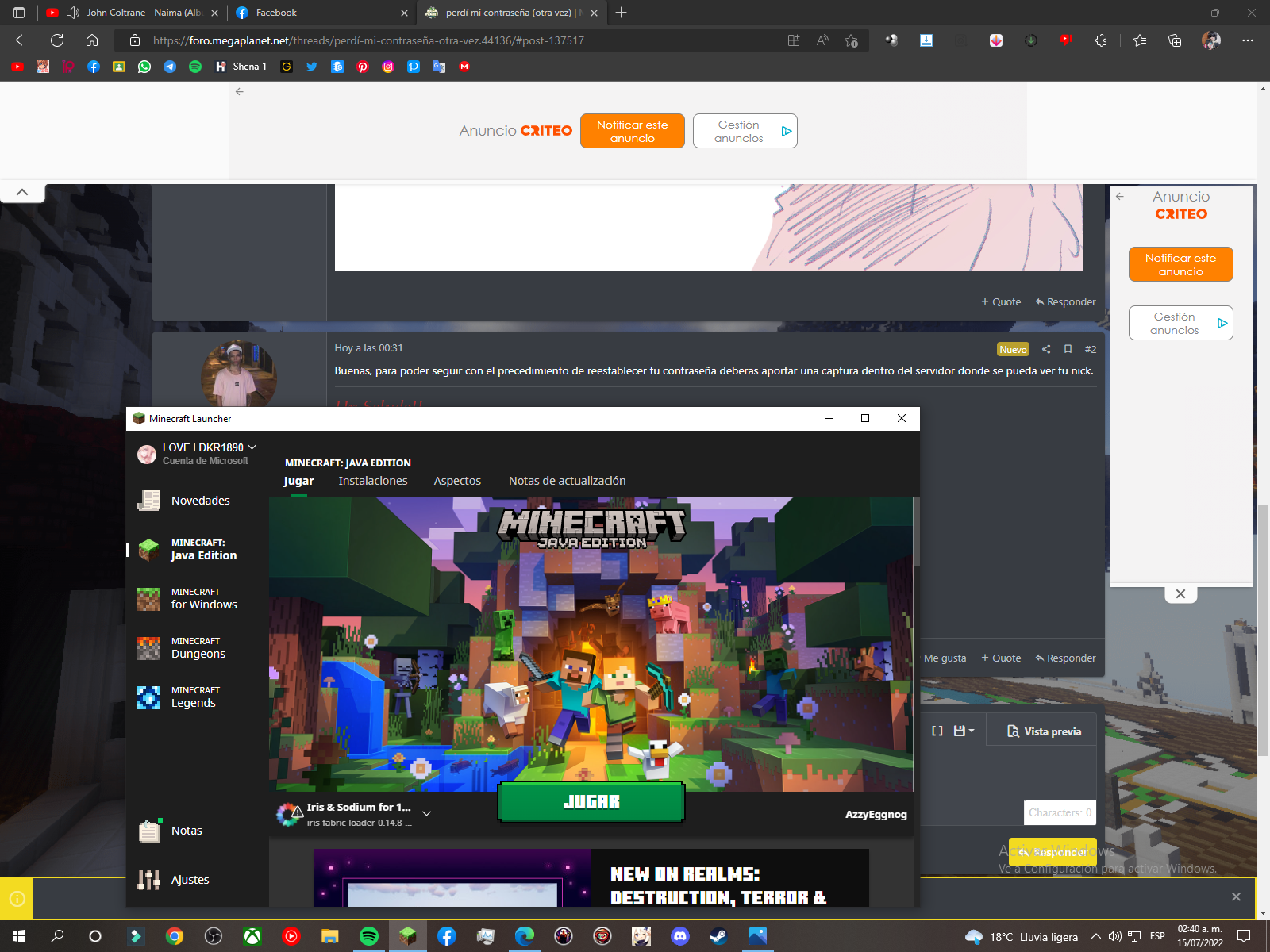Image resolution: width=1270 pixels, height=952 pixels.
Task: Mute the John Coltrane tab audio
Action: click(x=73, y=13)
